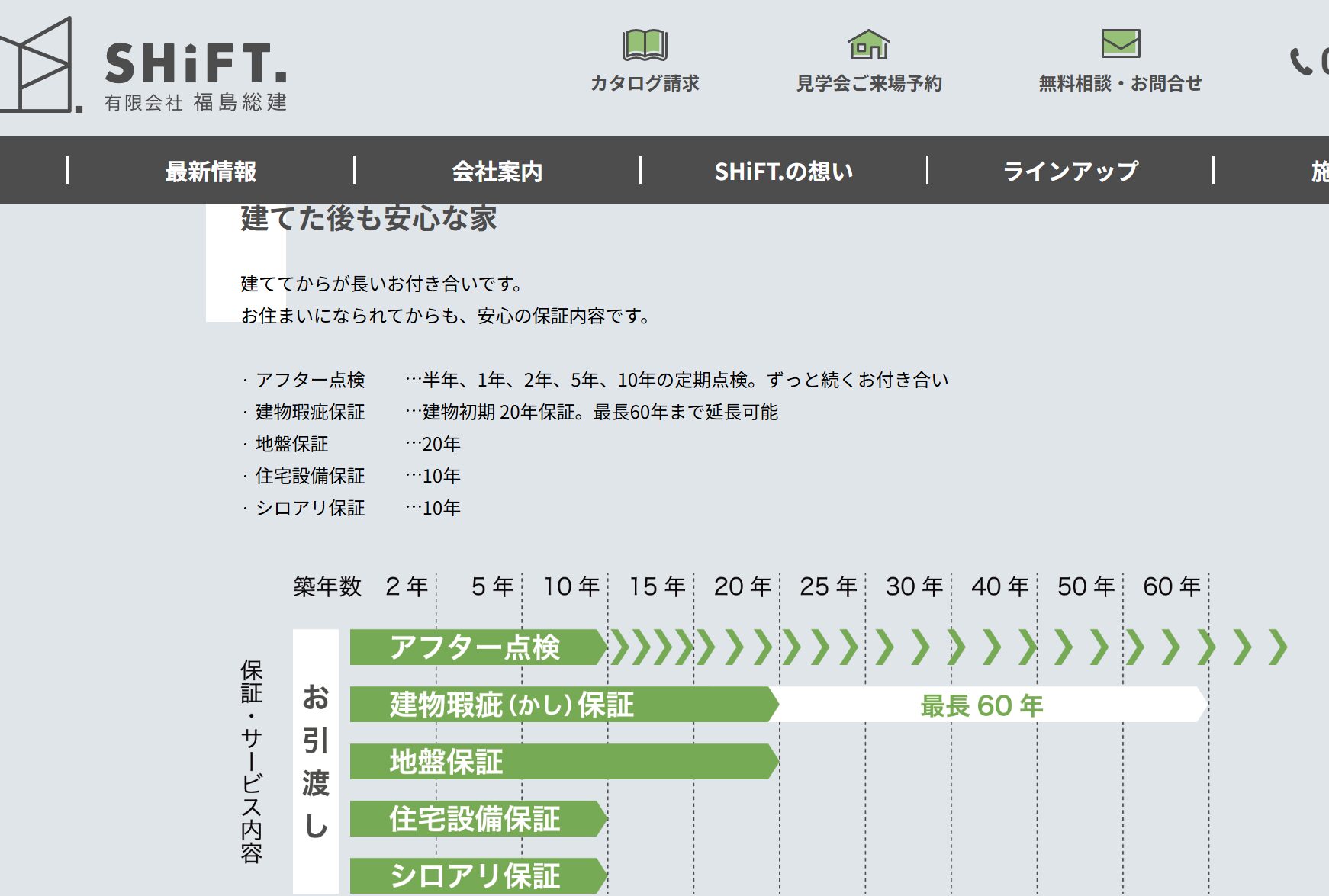Viewport: 1329px width, 896px height.
Task: Select 会社案内 in navigation bar
Action: click(x=497, y=171)
